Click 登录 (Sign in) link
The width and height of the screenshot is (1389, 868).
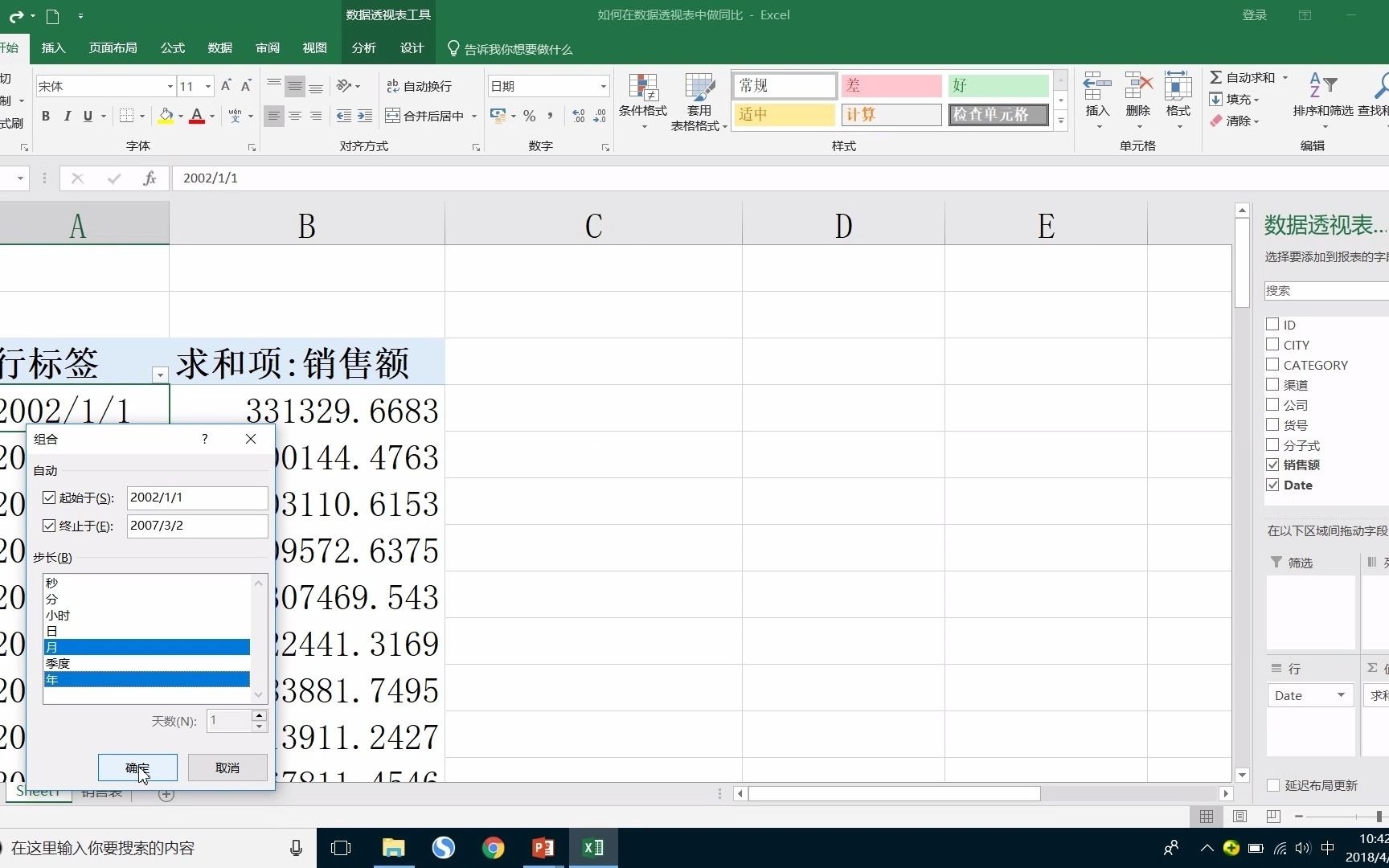tap(1254, 15)
